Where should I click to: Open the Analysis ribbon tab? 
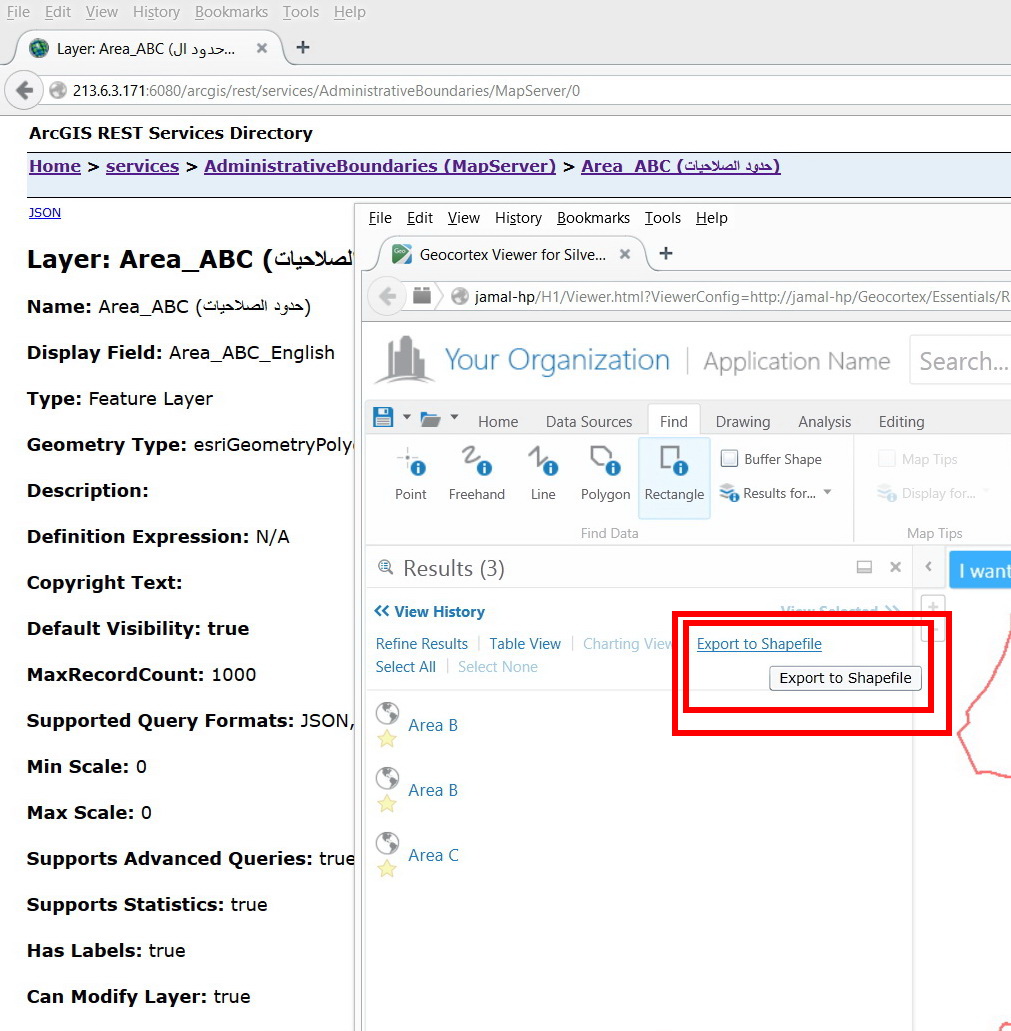click(824, 421)
